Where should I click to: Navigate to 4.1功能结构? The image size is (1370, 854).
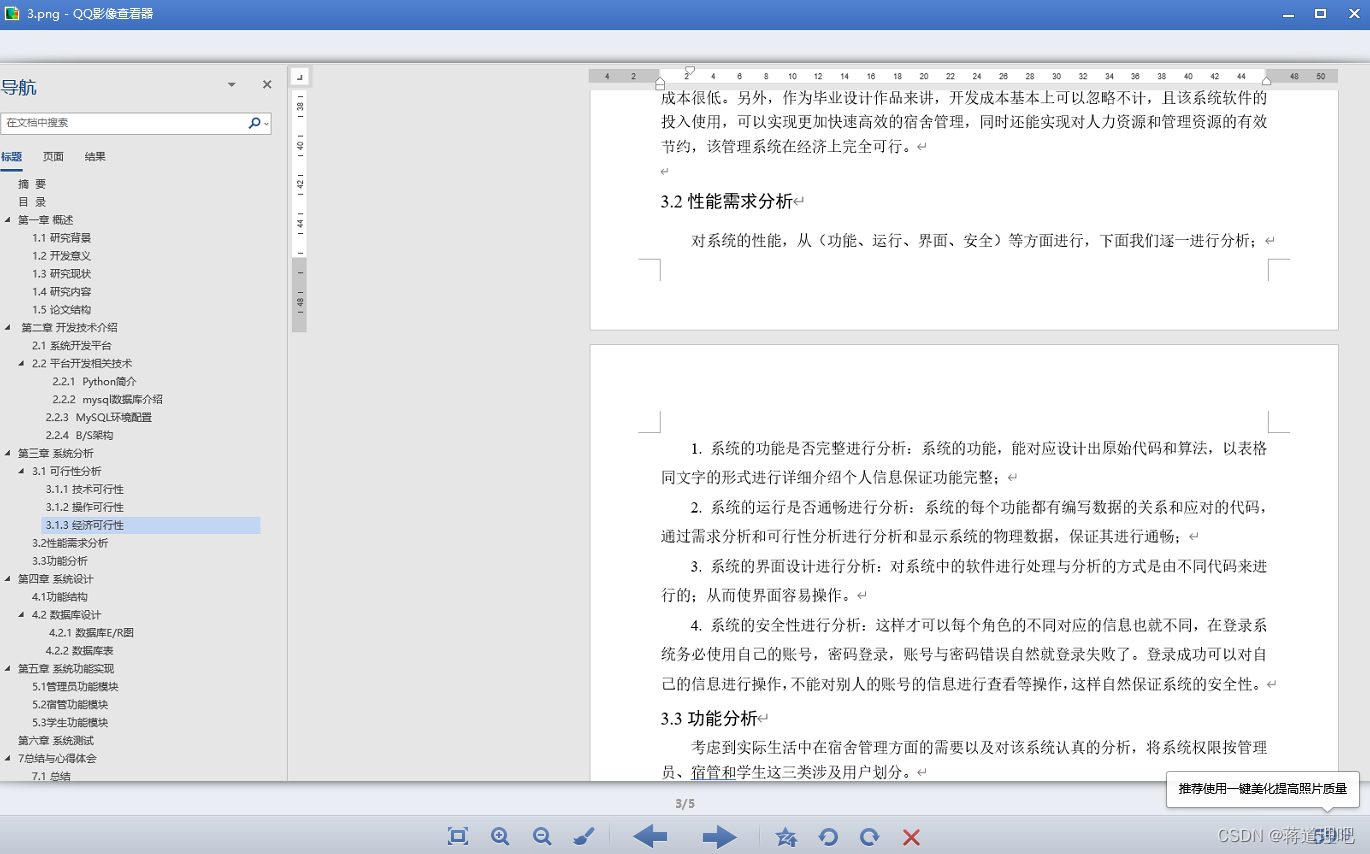point(60,597)
